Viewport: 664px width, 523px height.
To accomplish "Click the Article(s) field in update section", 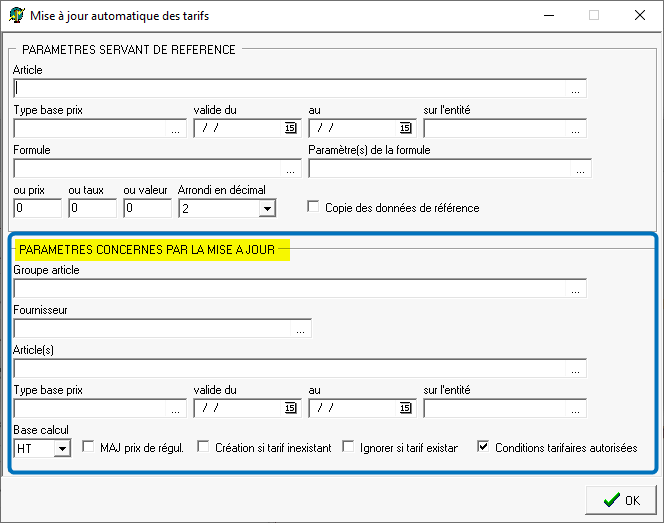I will [x=290, y=368].
